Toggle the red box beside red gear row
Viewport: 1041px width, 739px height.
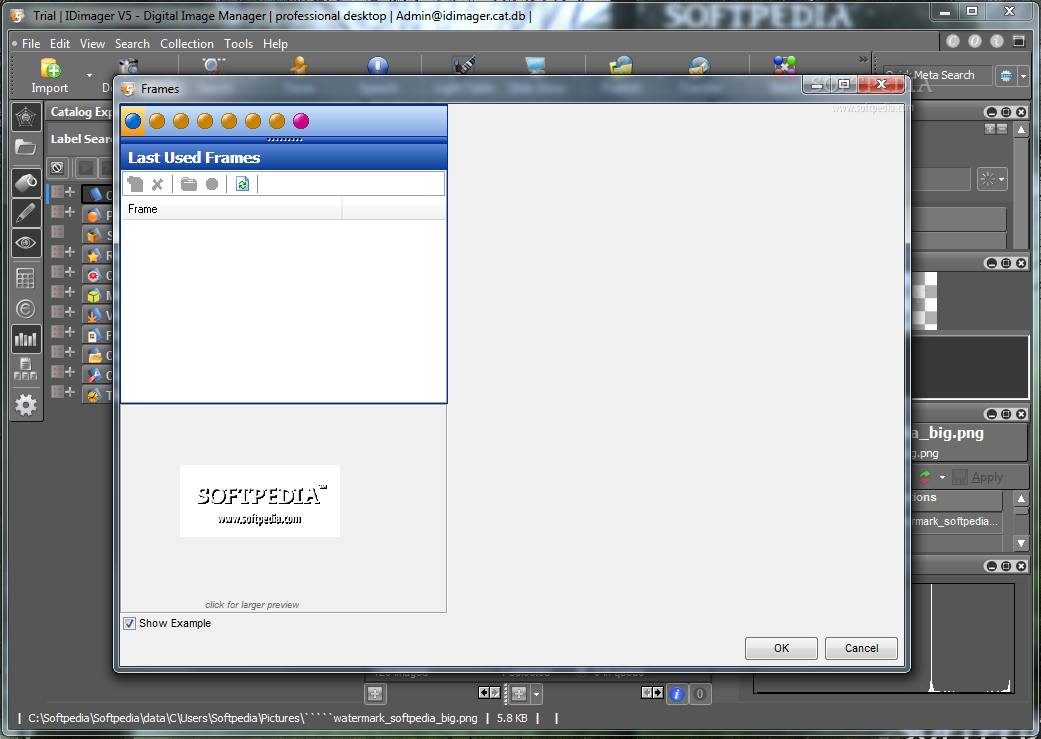[58, 272]
